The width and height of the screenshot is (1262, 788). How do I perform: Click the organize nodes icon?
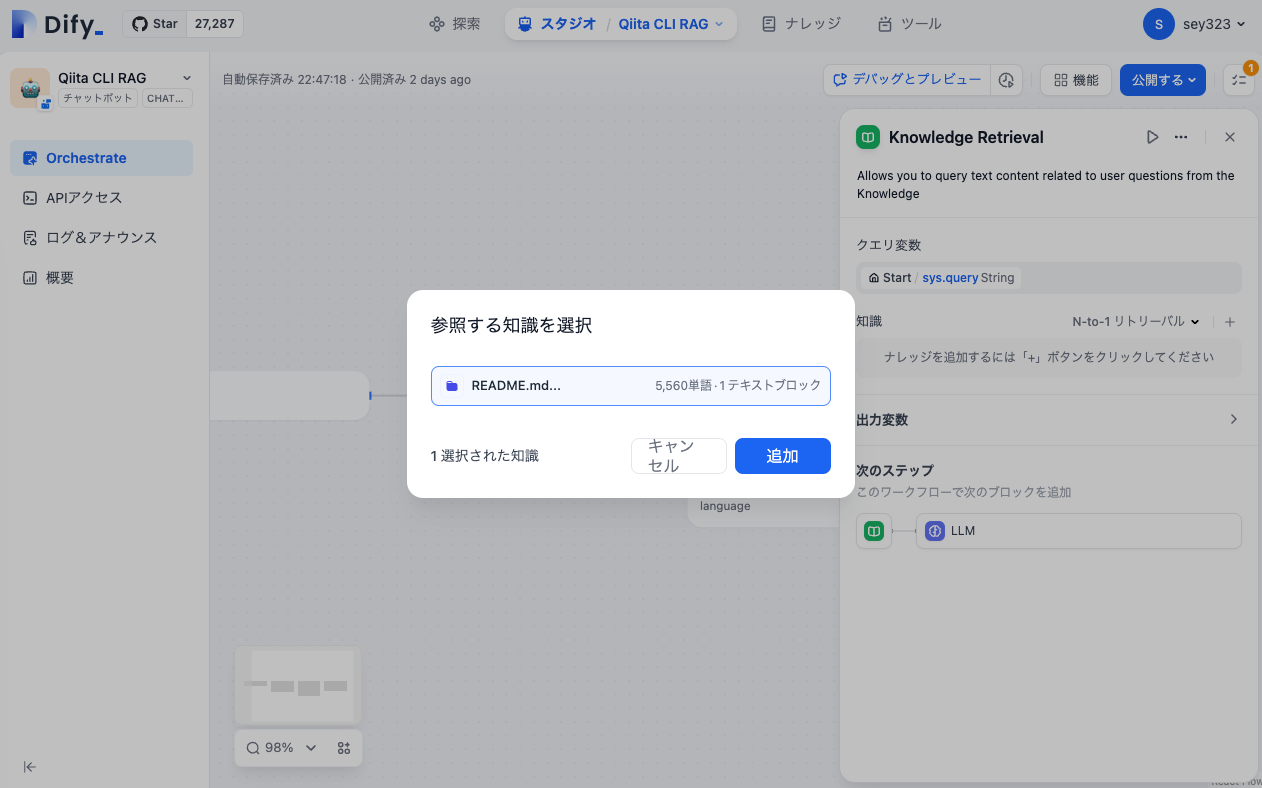[x=344, y=748]
